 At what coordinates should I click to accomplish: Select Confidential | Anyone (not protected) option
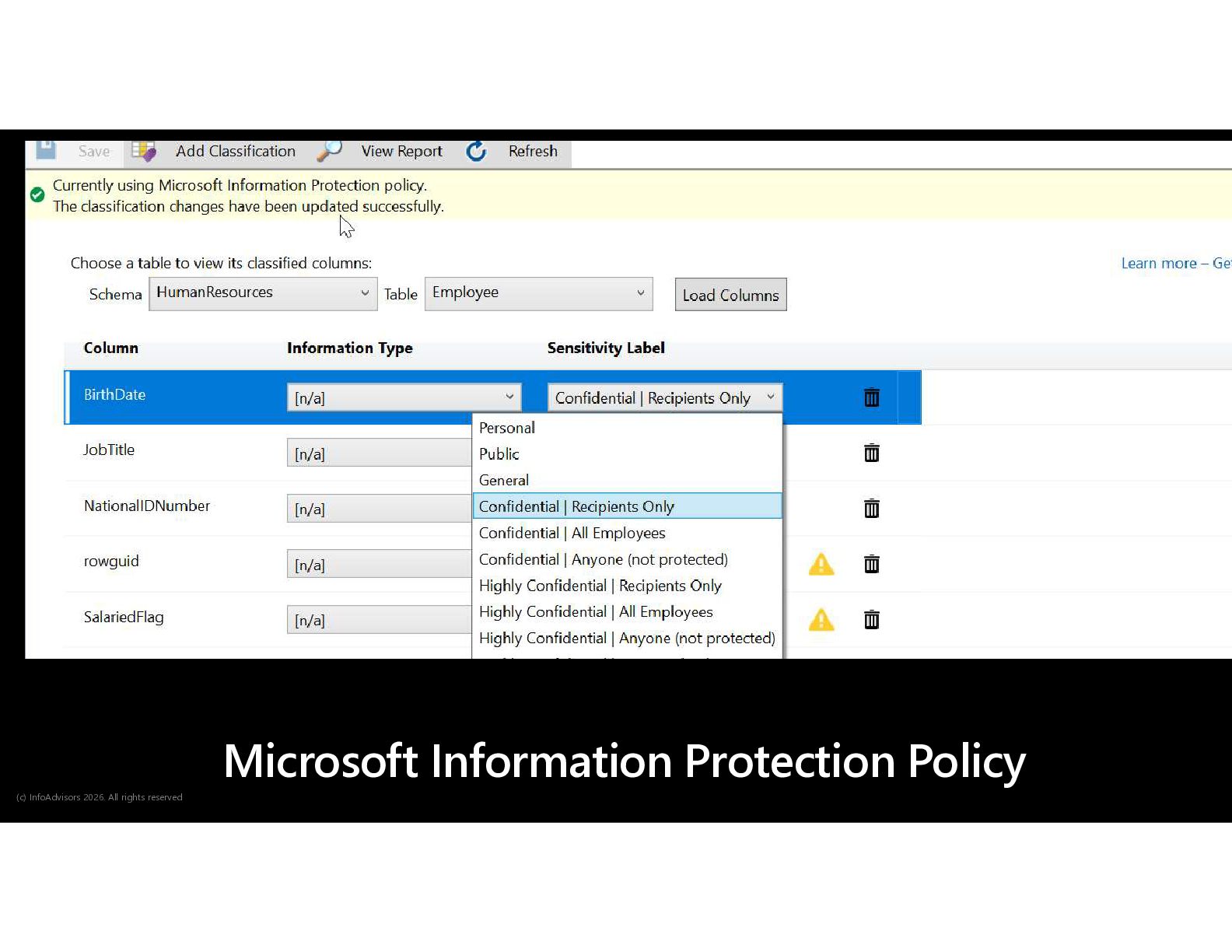627,559
